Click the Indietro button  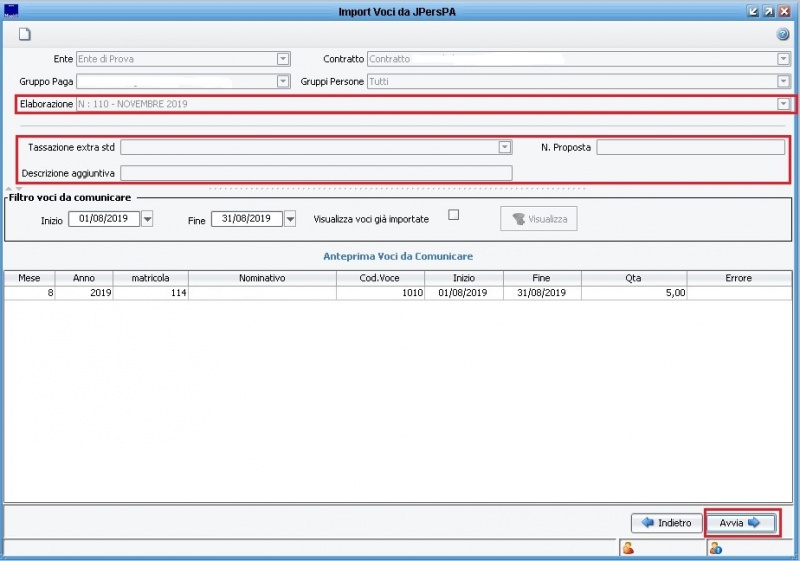[666, 523]
